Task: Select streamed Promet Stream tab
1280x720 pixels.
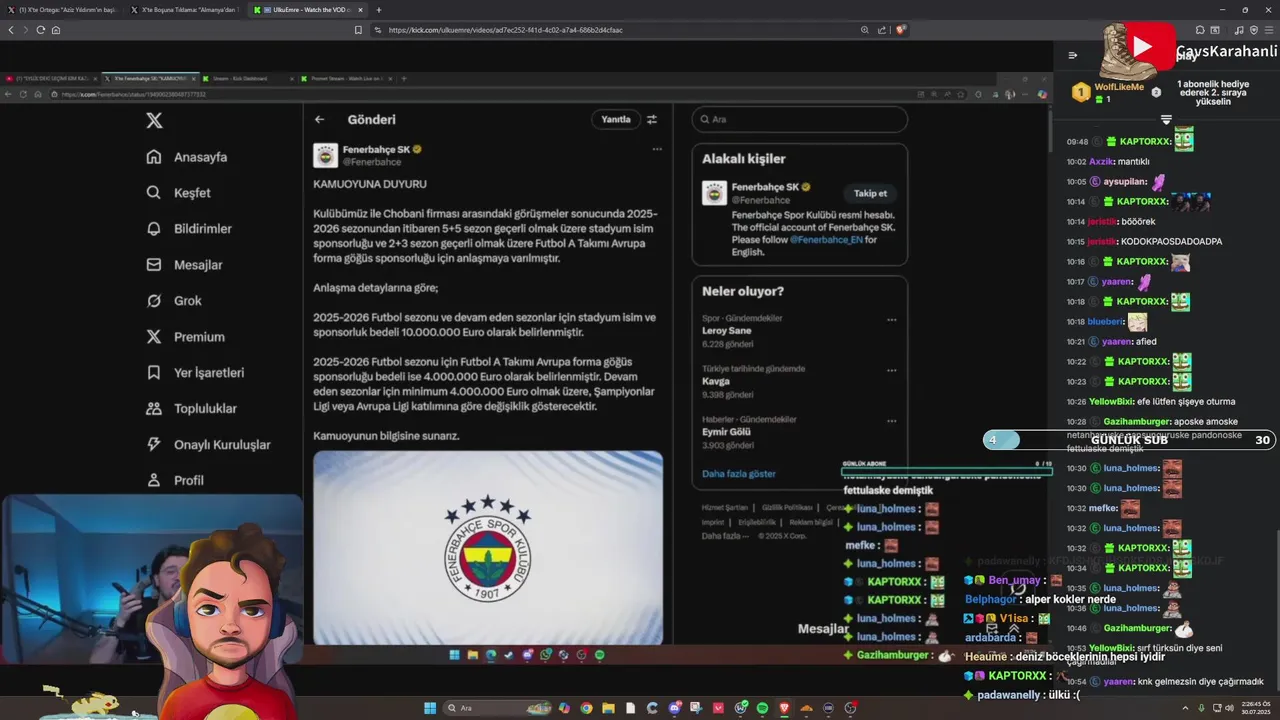Action: 347,78
